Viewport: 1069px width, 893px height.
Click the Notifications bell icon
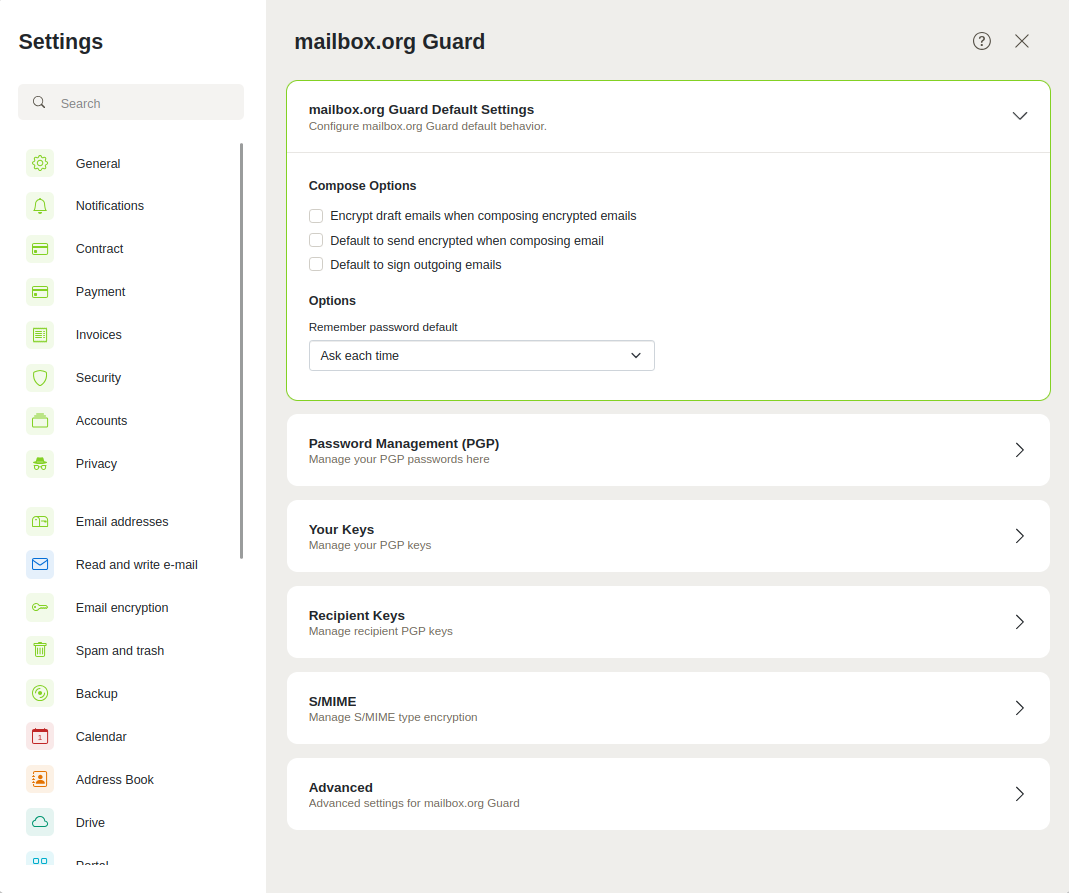[x=40, y=206]
